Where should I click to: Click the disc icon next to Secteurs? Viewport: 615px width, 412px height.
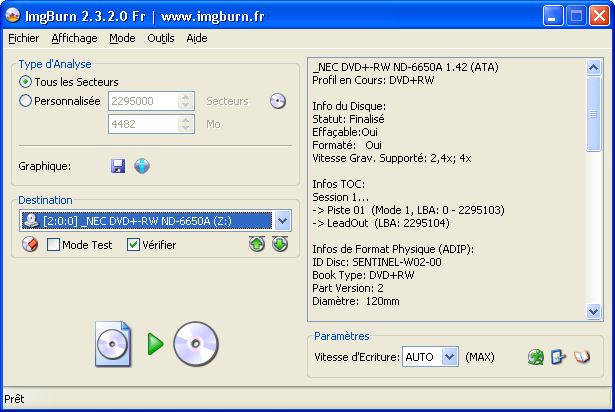click(x=278, y=101)
